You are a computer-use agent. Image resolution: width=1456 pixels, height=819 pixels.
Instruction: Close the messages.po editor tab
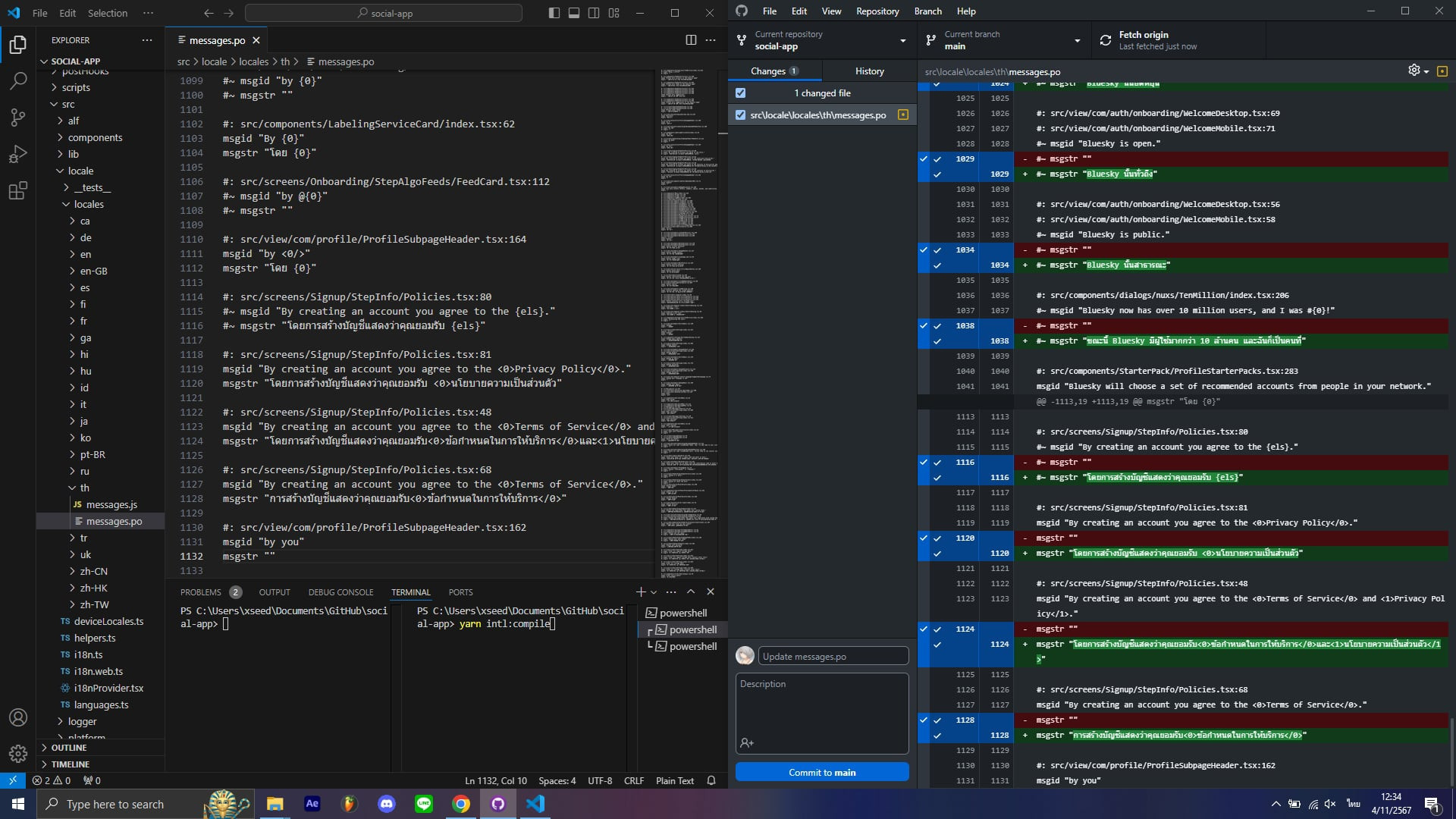pos(256,40)
